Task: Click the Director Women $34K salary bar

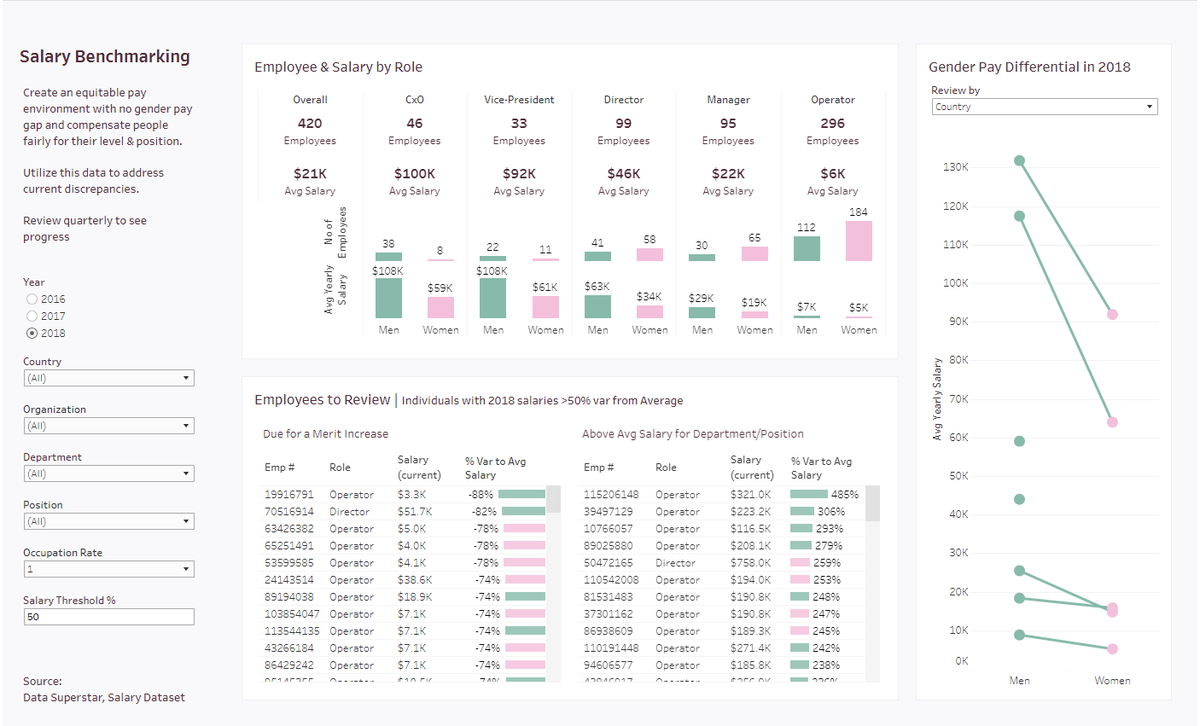Action: [649, 312]
